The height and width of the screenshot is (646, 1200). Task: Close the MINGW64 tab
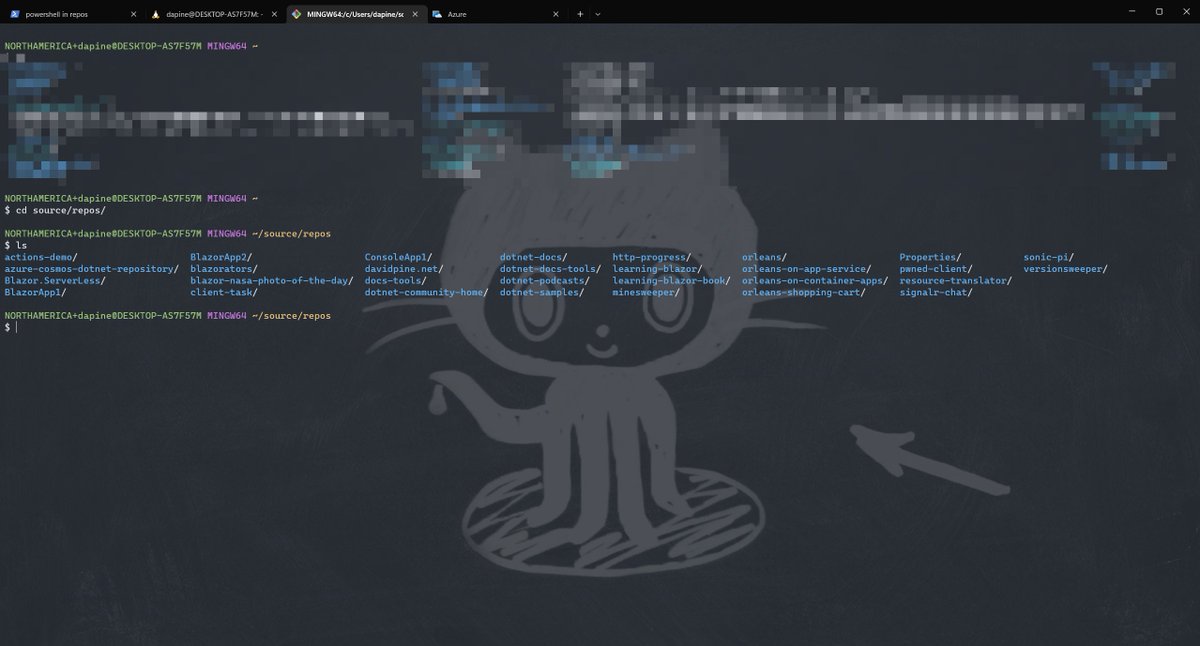[416, 15]
